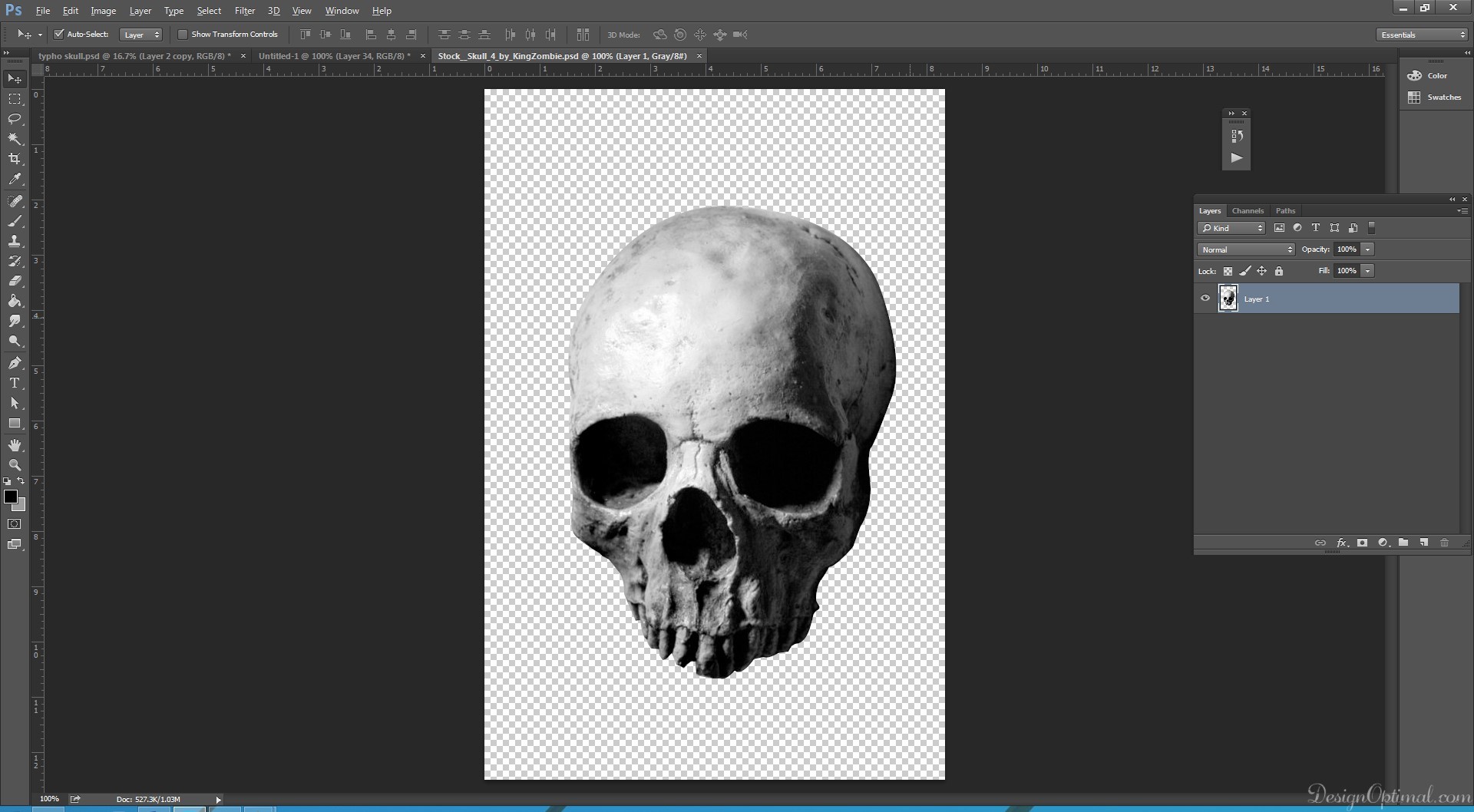Screen dimensions: 1474x812
Task: Open Layers panel flyout menu
Action: point(1462,210)
